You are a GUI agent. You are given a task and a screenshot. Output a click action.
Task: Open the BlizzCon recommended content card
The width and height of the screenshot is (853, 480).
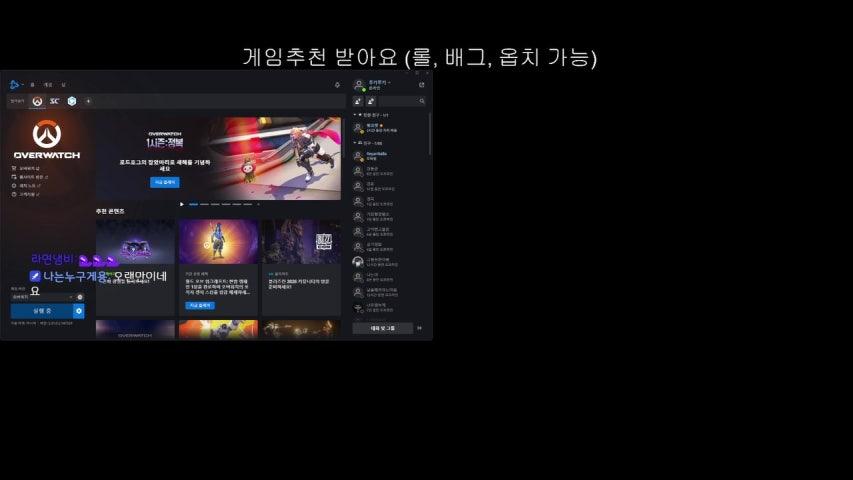tap(301, 267)
